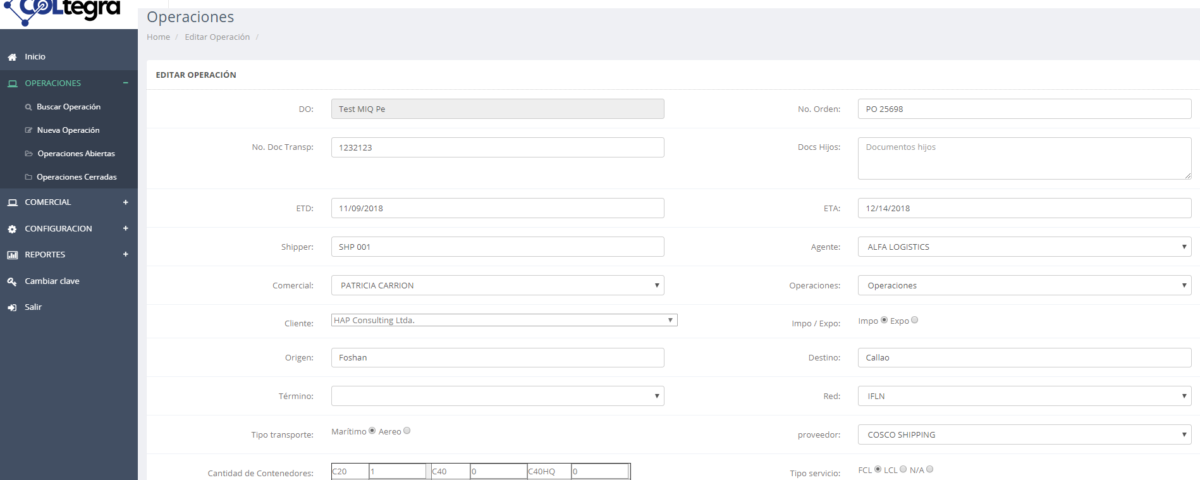This screenshot has width=1200, height=480.
Task: Open Buscar Operación menu item
Action: click(68, 106)
